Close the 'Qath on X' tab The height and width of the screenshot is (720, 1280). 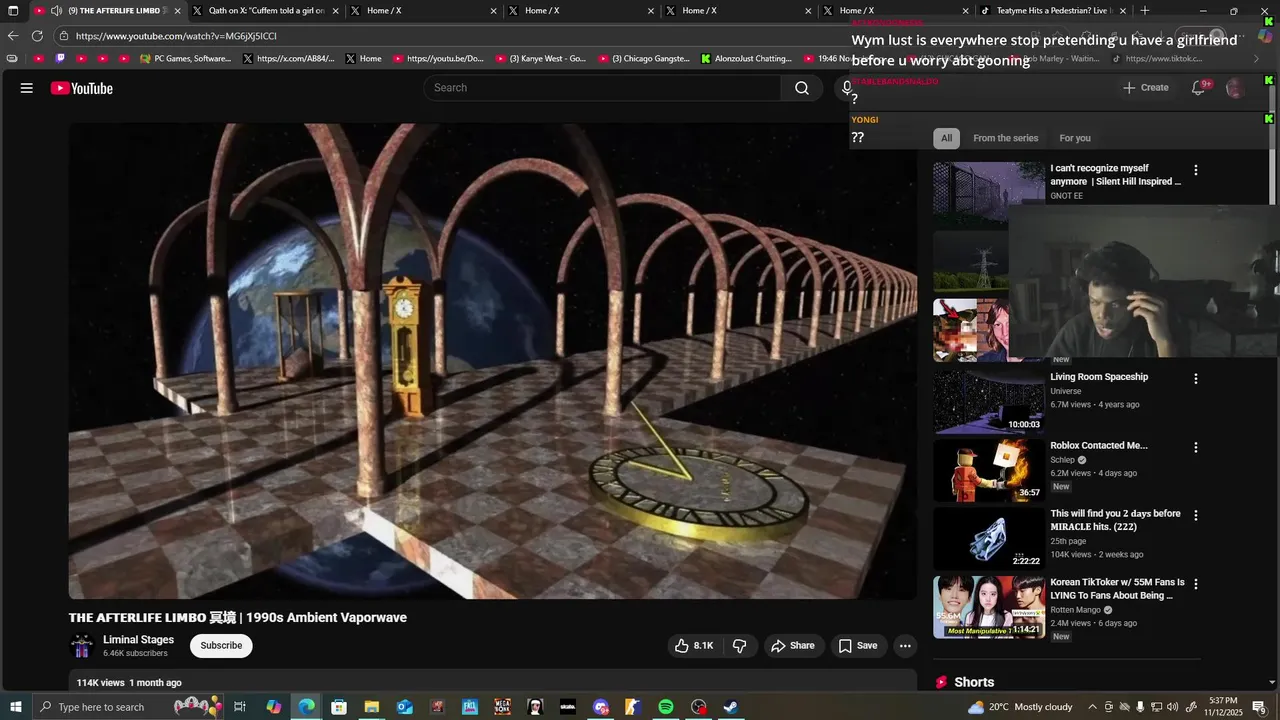(335, 11)
